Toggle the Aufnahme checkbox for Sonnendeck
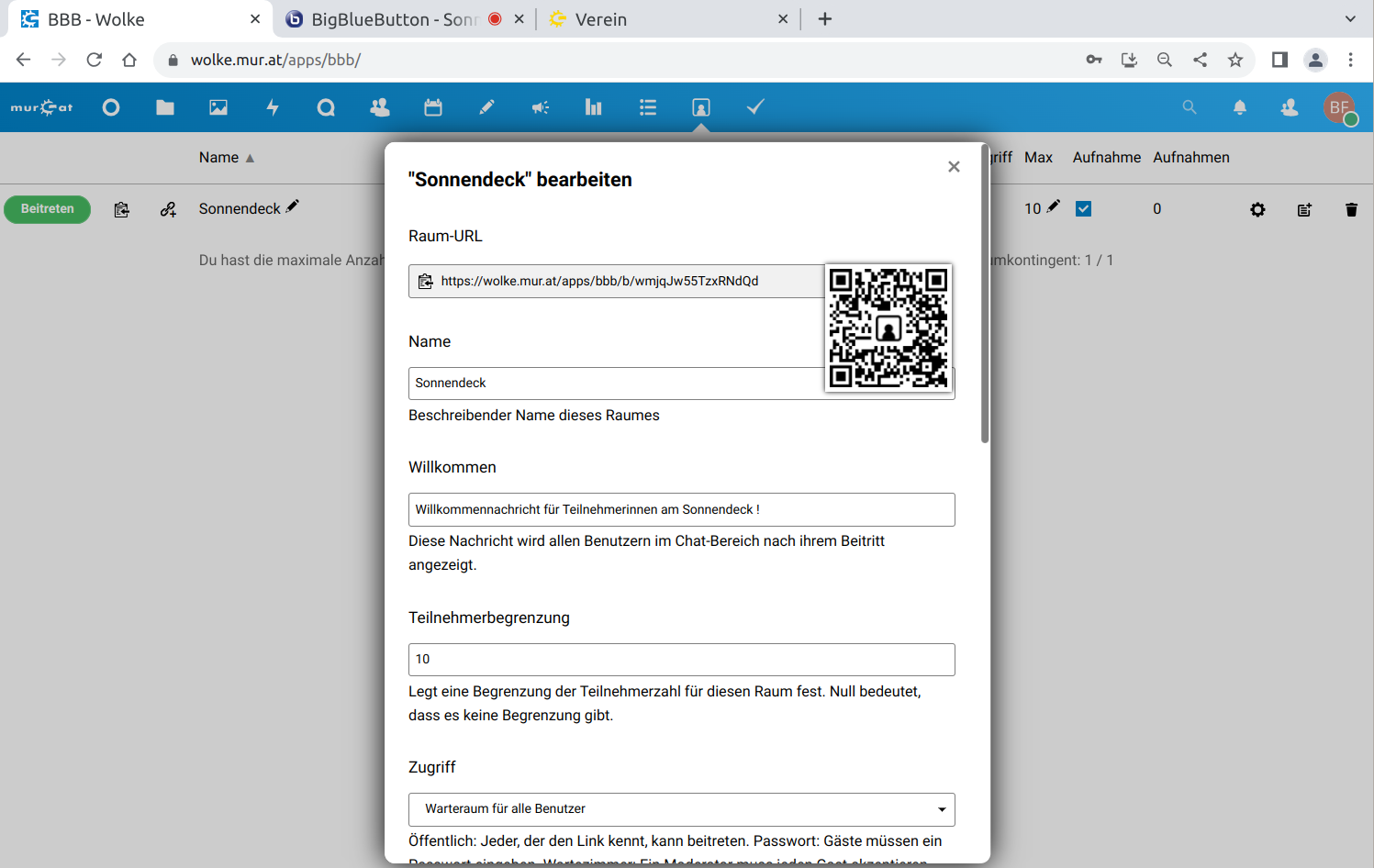The image size is (1374, 868). click(x=1084, y=209)
